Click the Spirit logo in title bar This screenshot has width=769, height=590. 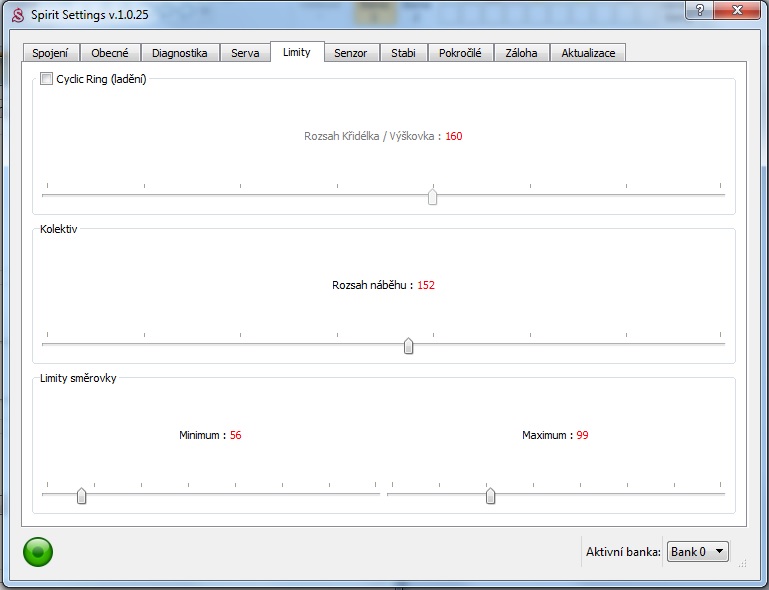click(17, 15)
